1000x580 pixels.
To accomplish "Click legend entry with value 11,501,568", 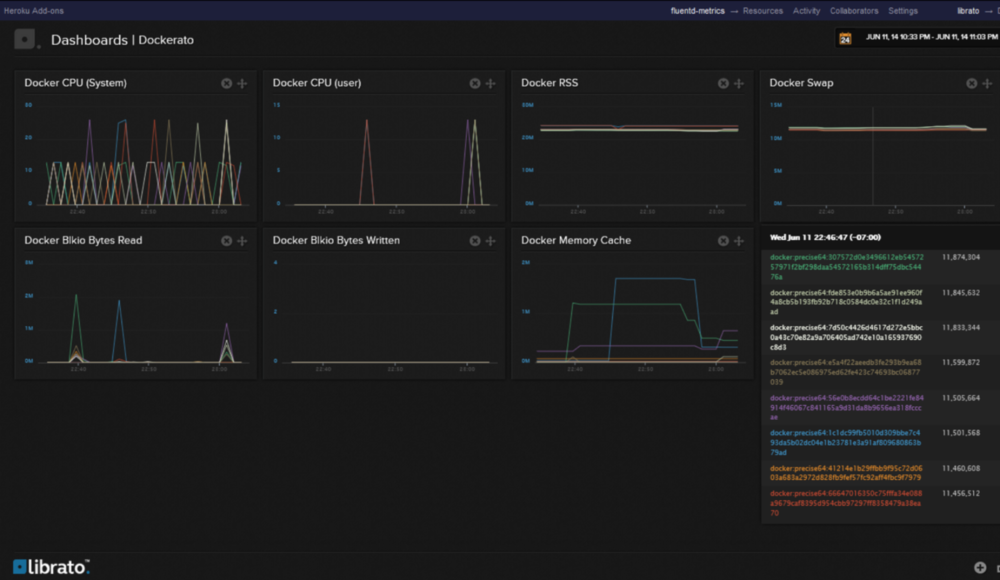I will pos(880,442).
